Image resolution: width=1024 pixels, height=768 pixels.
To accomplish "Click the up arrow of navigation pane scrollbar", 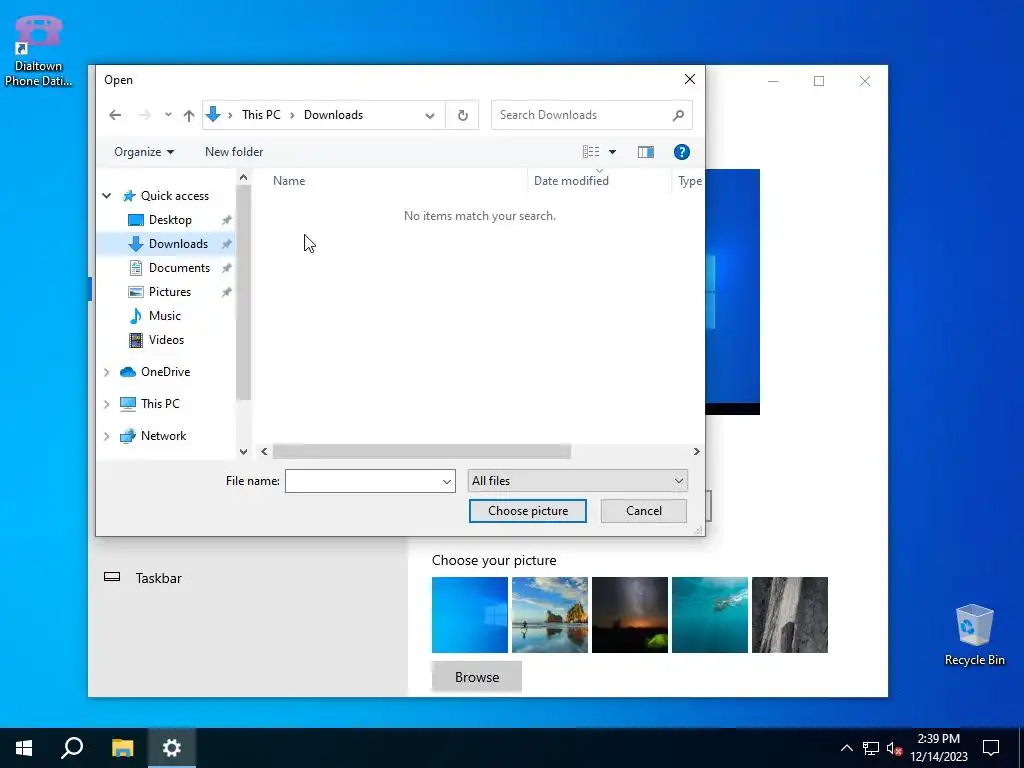I will (x=244, y=177).
